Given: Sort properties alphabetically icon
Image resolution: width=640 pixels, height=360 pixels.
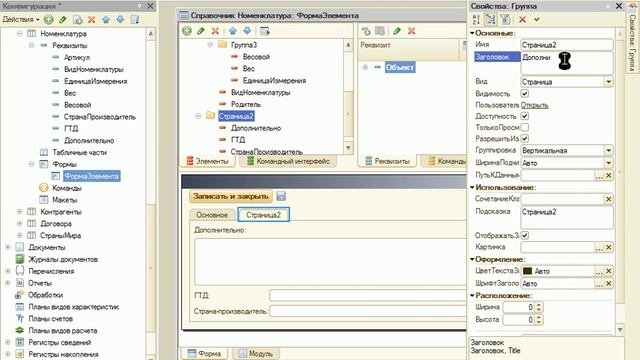Looking at the screenshot, I should pyautogui.click(x=476, y=19).
